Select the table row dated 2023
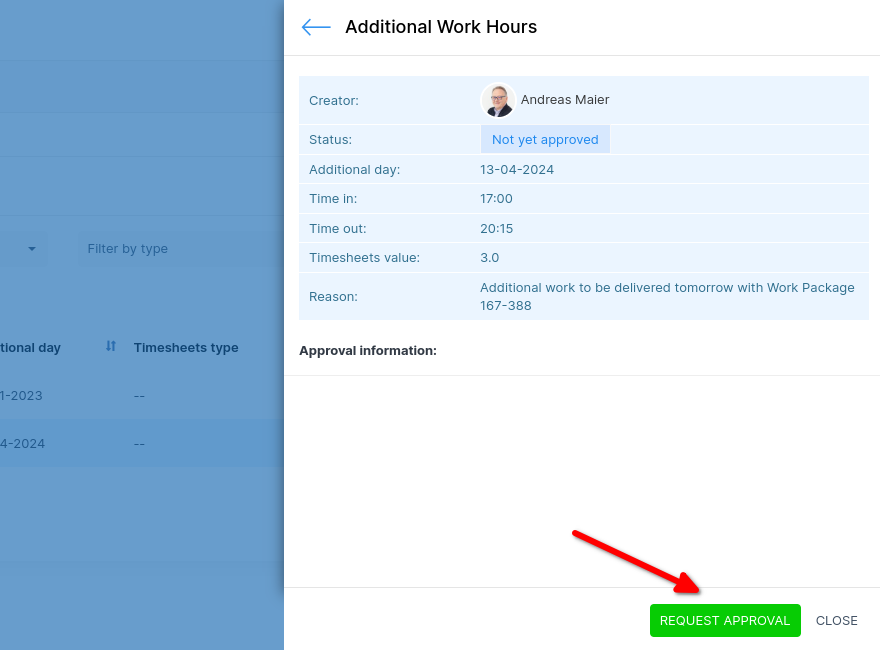This screenshot has width=880, height=650. pyautogui.click(x=140, y=395)
